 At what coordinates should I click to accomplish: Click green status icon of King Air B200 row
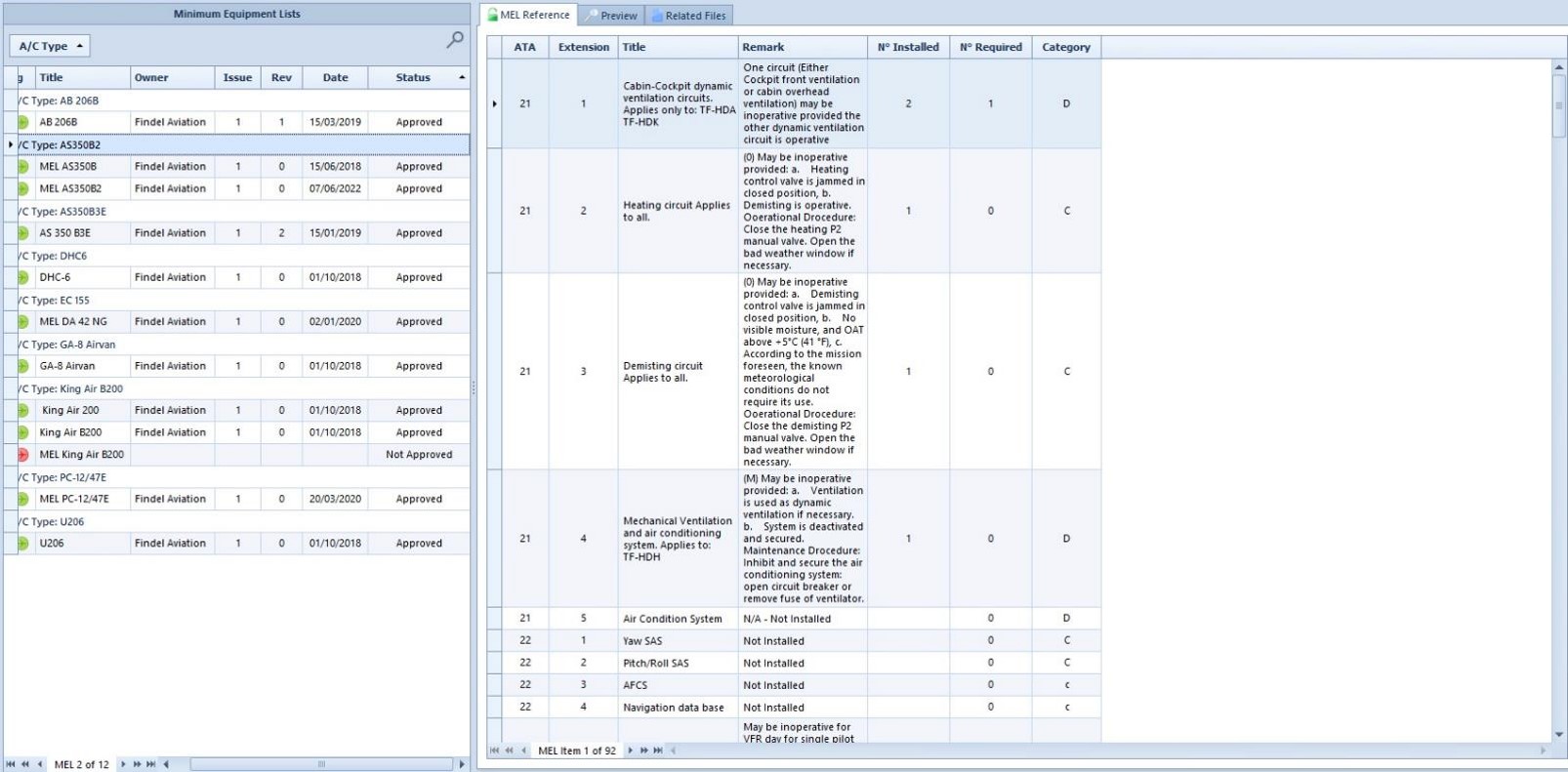(x=22, y=432)
